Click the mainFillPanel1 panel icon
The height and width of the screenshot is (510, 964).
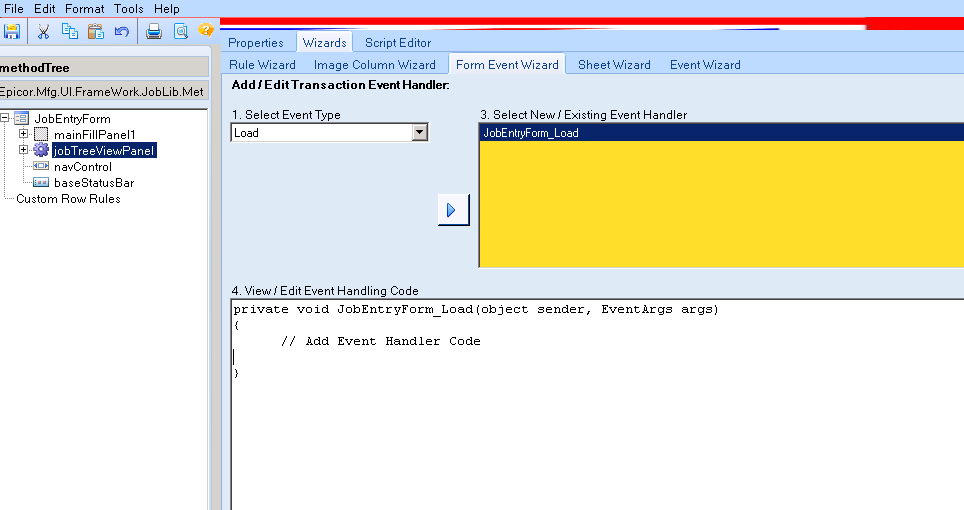click(41, 134)
